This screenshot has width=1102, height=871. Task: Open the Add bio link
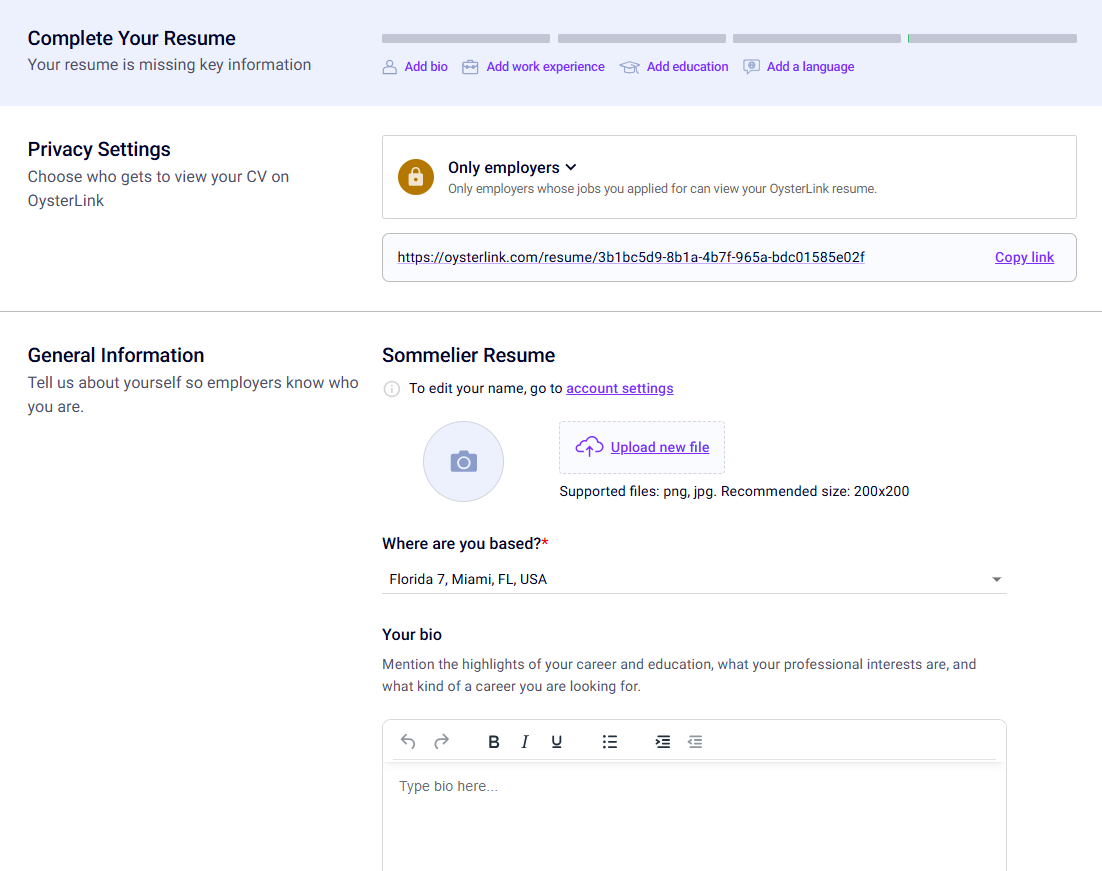click(x=426, y=67)
